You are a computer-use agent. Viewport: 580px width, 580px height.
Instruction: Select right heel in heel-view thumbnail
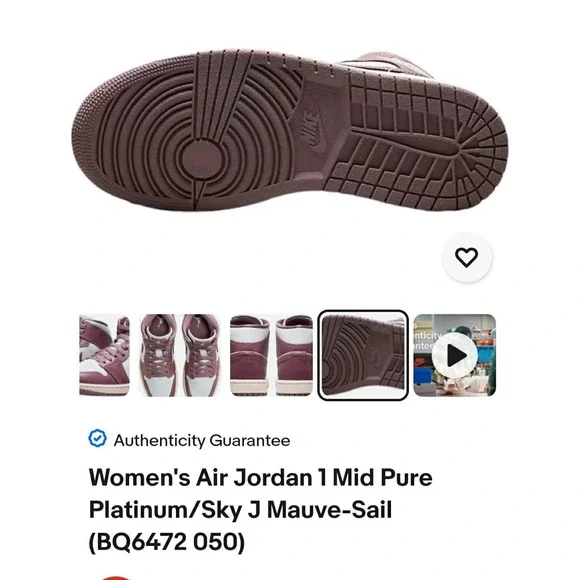(294, 355)
